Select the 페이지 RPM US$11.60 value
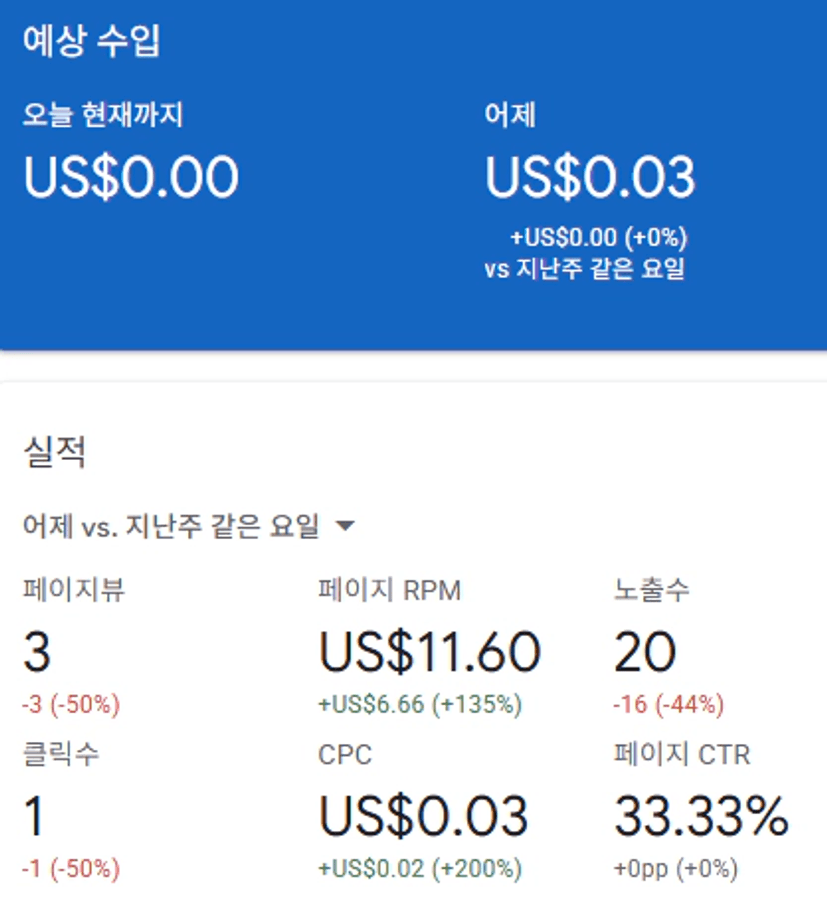 point(430,651)
